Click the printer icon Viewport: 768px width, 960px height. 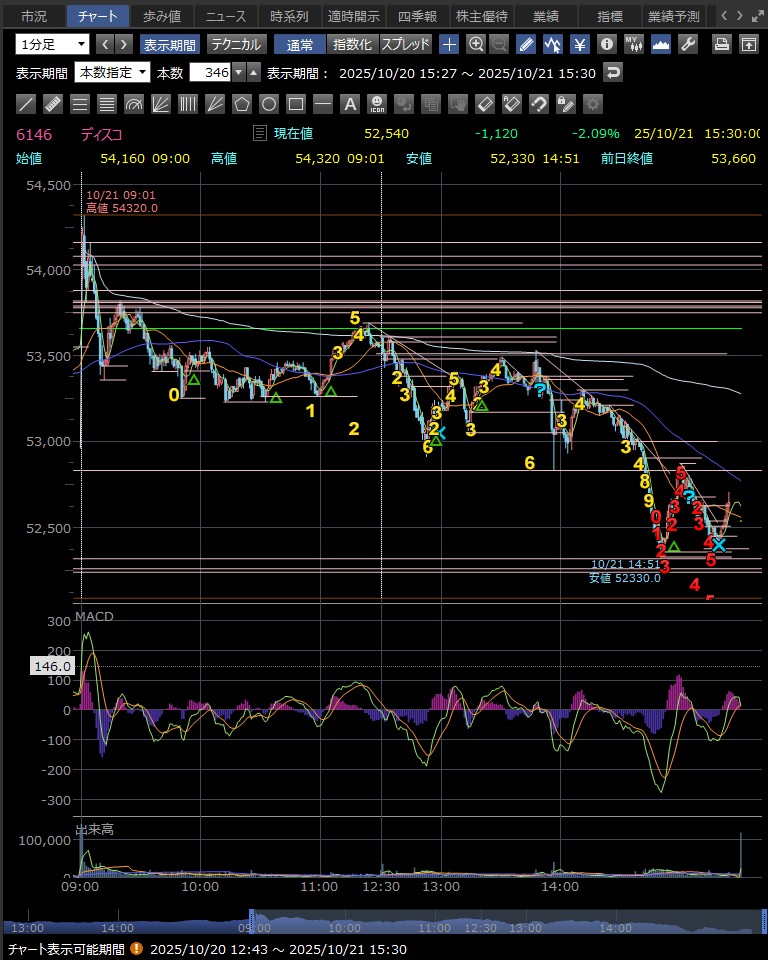pyautogui.click(x=721, y=44)
